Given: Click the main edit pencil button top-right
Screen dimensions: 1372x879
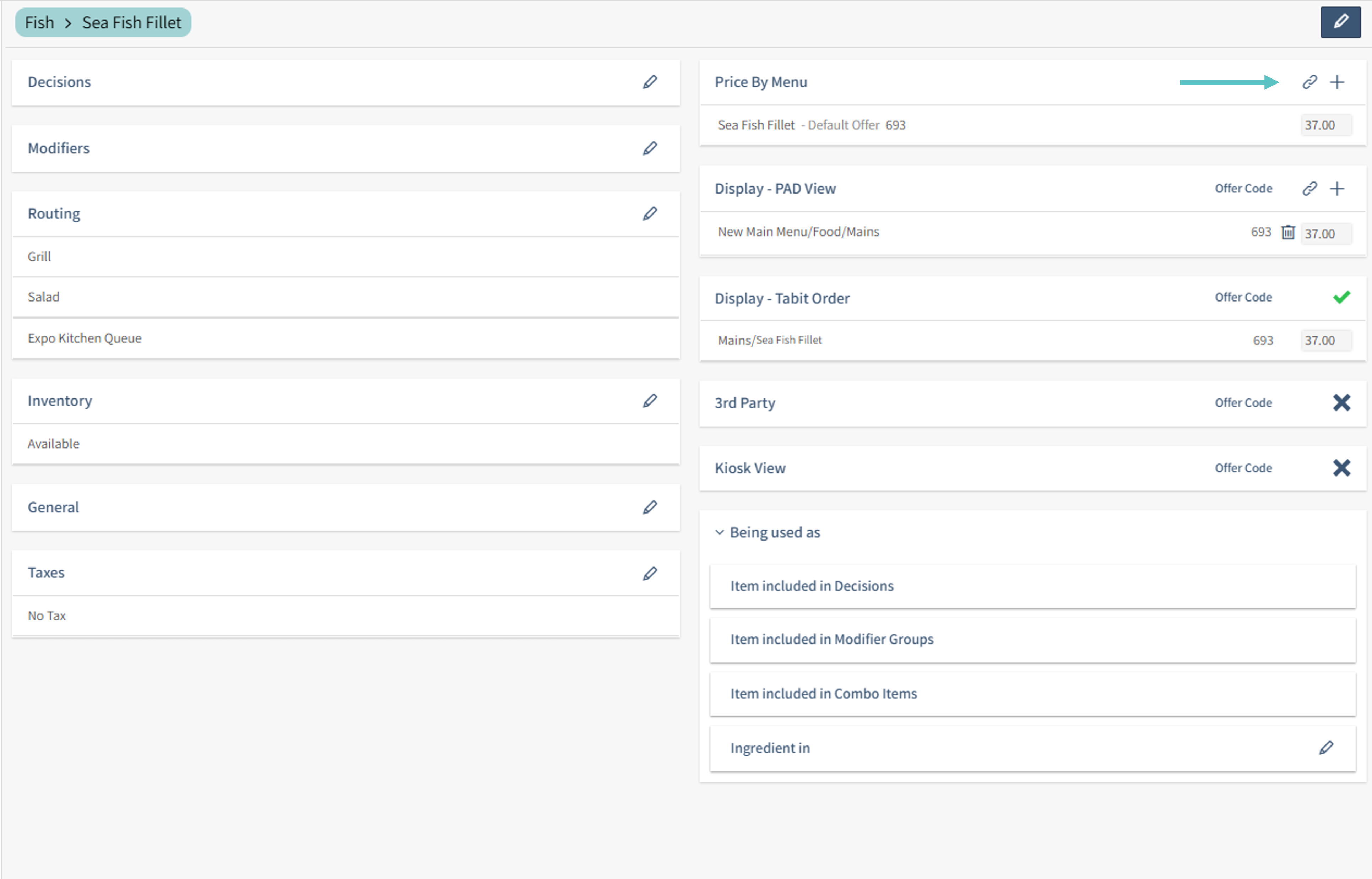Looking at the screenshot, I should (x=1340, y=22).
